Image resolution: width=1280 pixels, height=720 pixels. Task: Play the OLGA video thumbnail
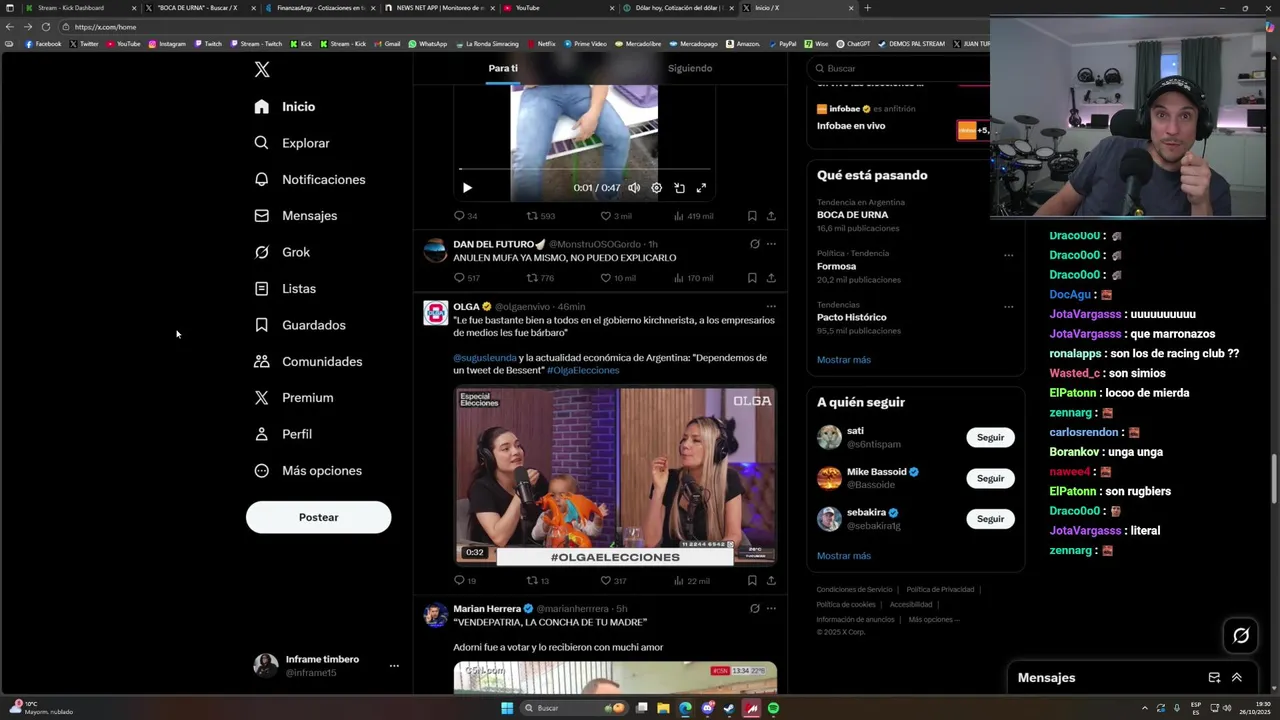click(615, 477)
